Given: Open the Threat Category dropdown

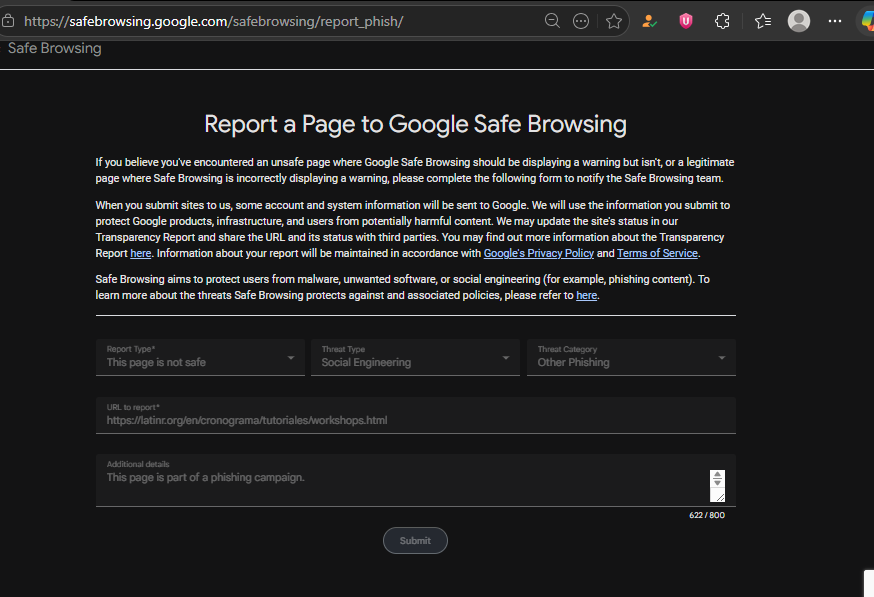Looking at the screenshot, I should tap(631, 357).
